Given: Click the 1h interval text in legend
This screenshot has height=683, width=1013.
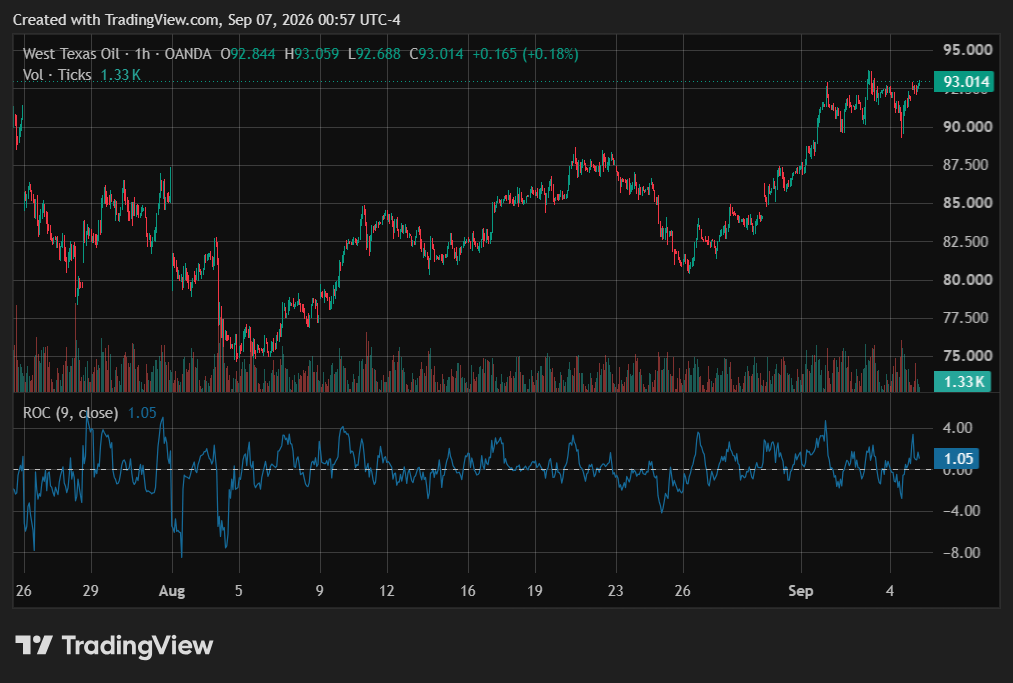Looking at the screenshot, I should click(142, 54).
